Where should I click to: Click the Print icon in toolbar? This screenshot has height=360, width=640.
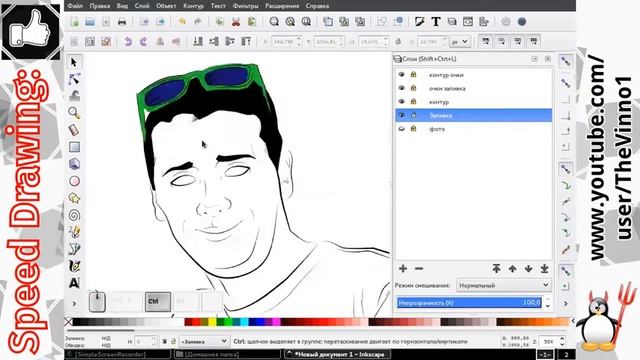pyautogui.click(x=122, y=22)
